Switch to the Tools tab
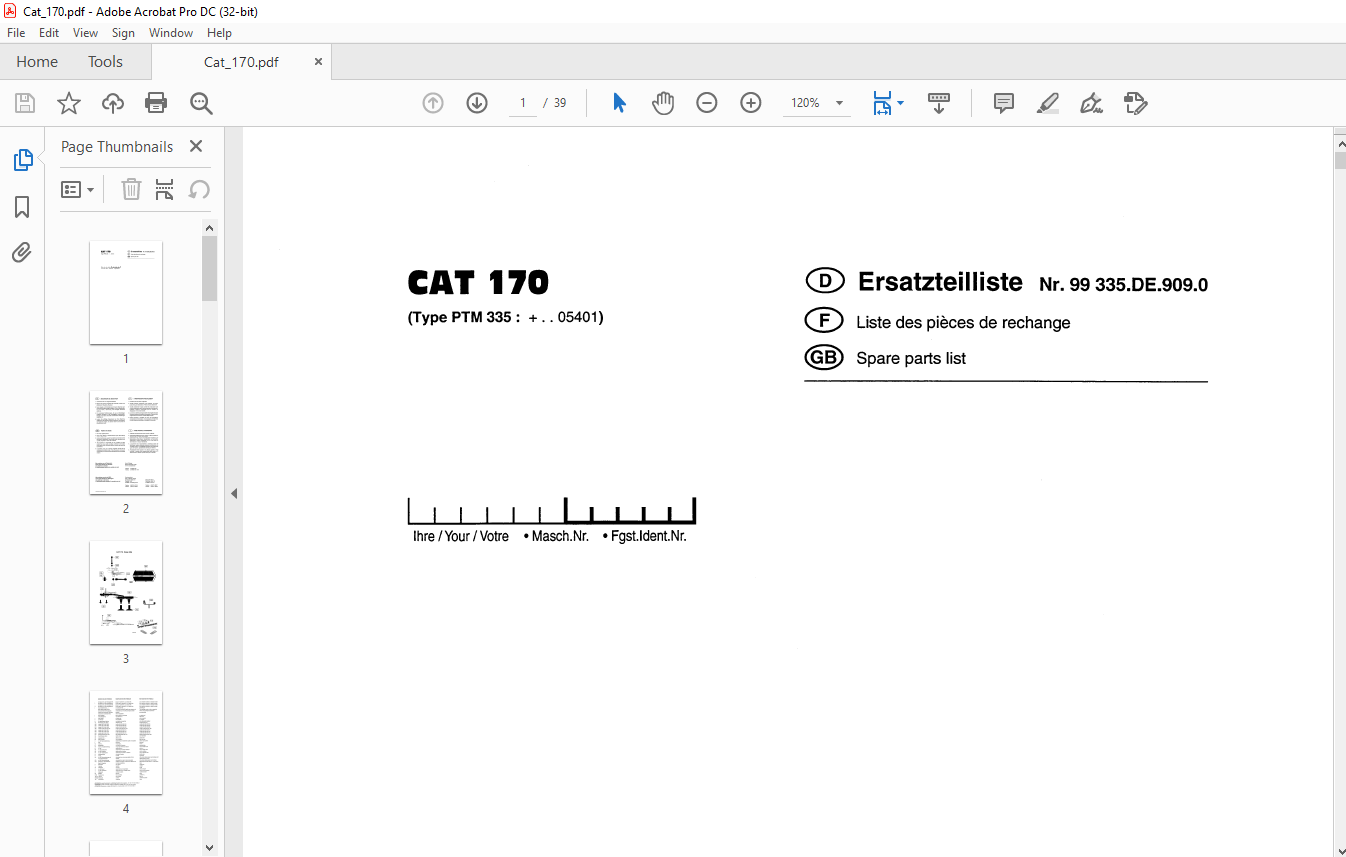The width and height of the screenshot is (1346, 857). 105,61
